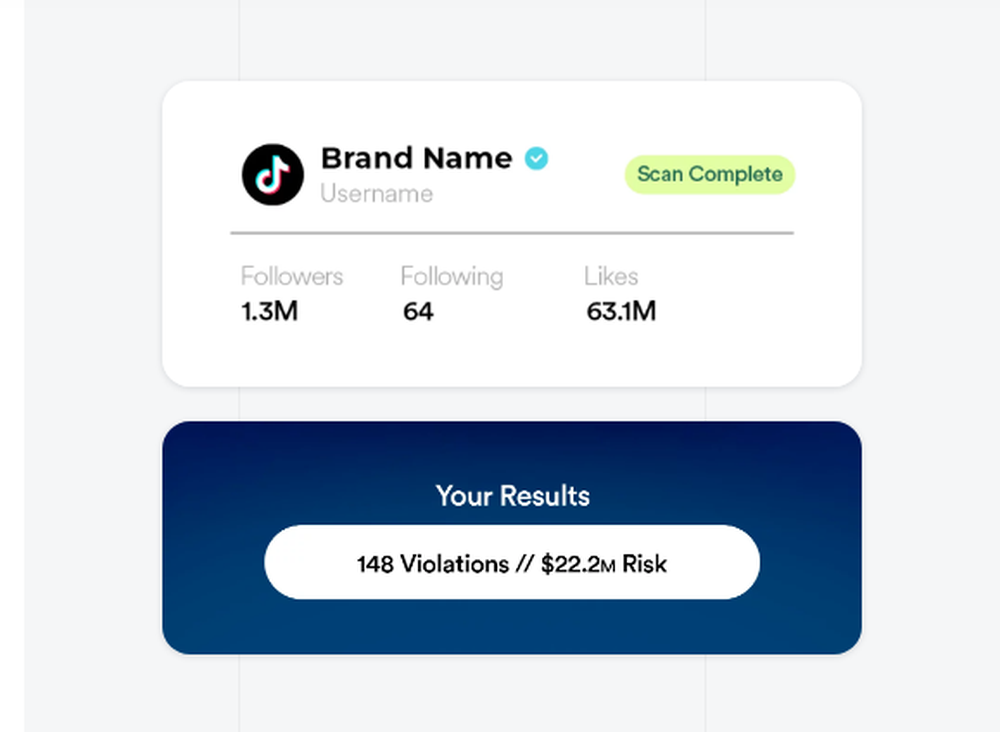The width and height of the screenshot is (1000, 732).
Task: Click the 148 Violations text
Action: pos(433,564)
